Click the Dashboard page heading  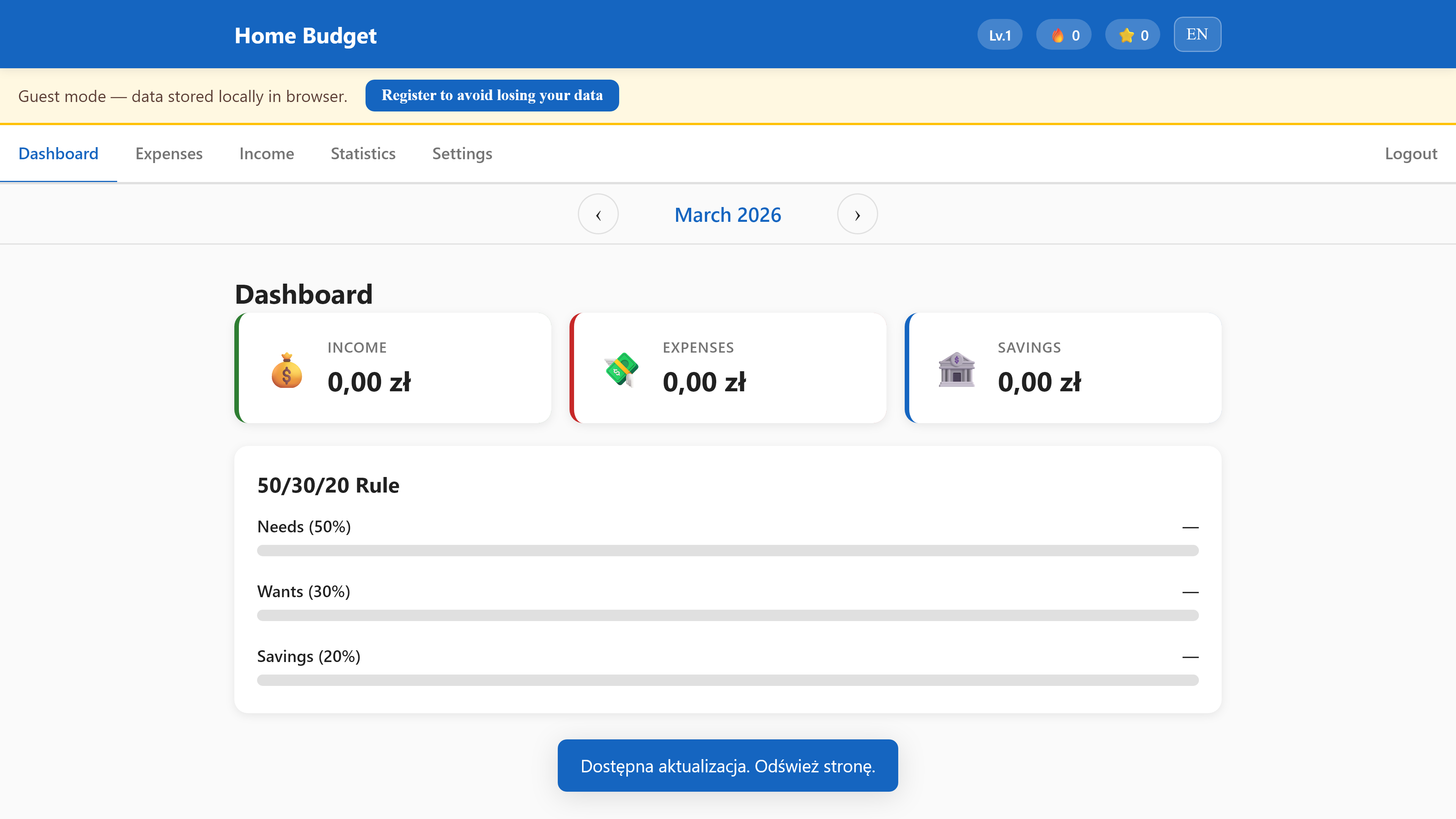click(303, 295)
